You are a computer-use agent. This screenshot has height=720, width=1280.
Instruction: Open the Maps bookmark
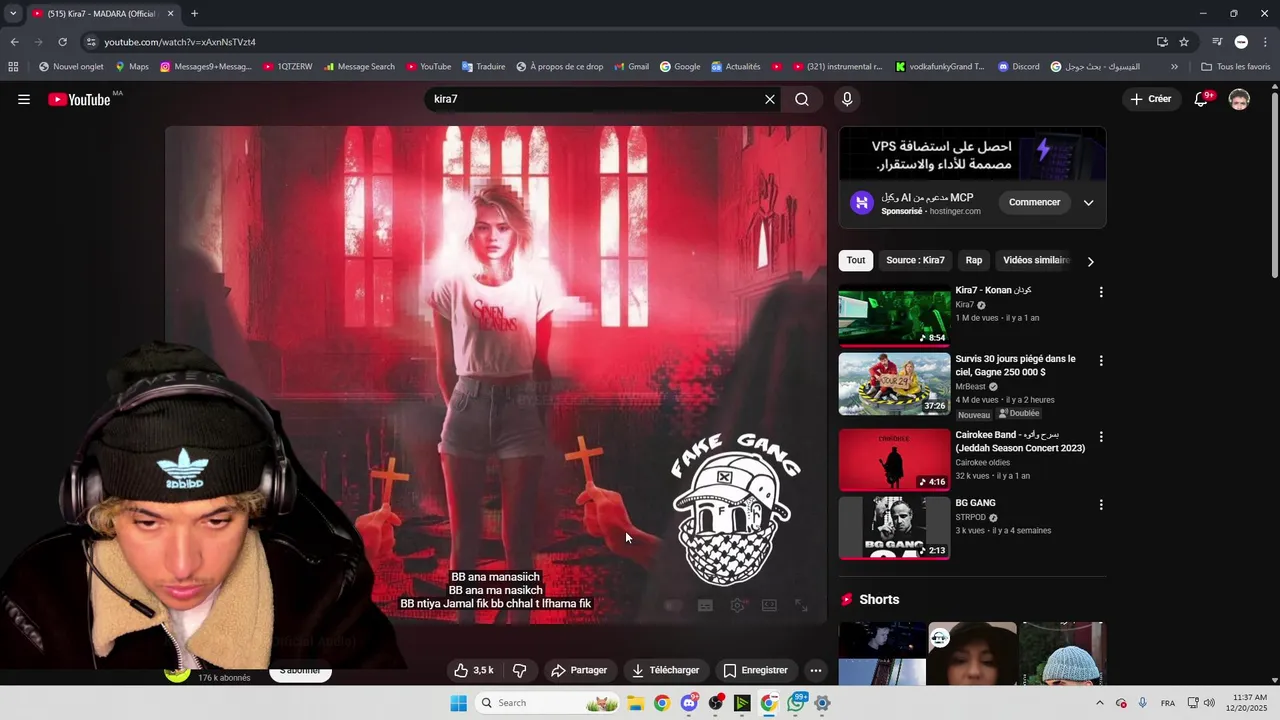tap(132, 67)
